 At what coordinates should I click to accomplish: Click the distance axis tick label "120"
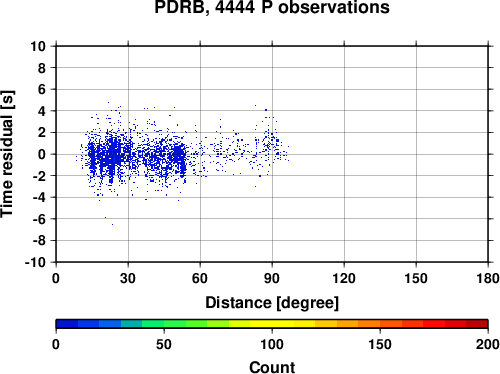(x=344, y=278)
